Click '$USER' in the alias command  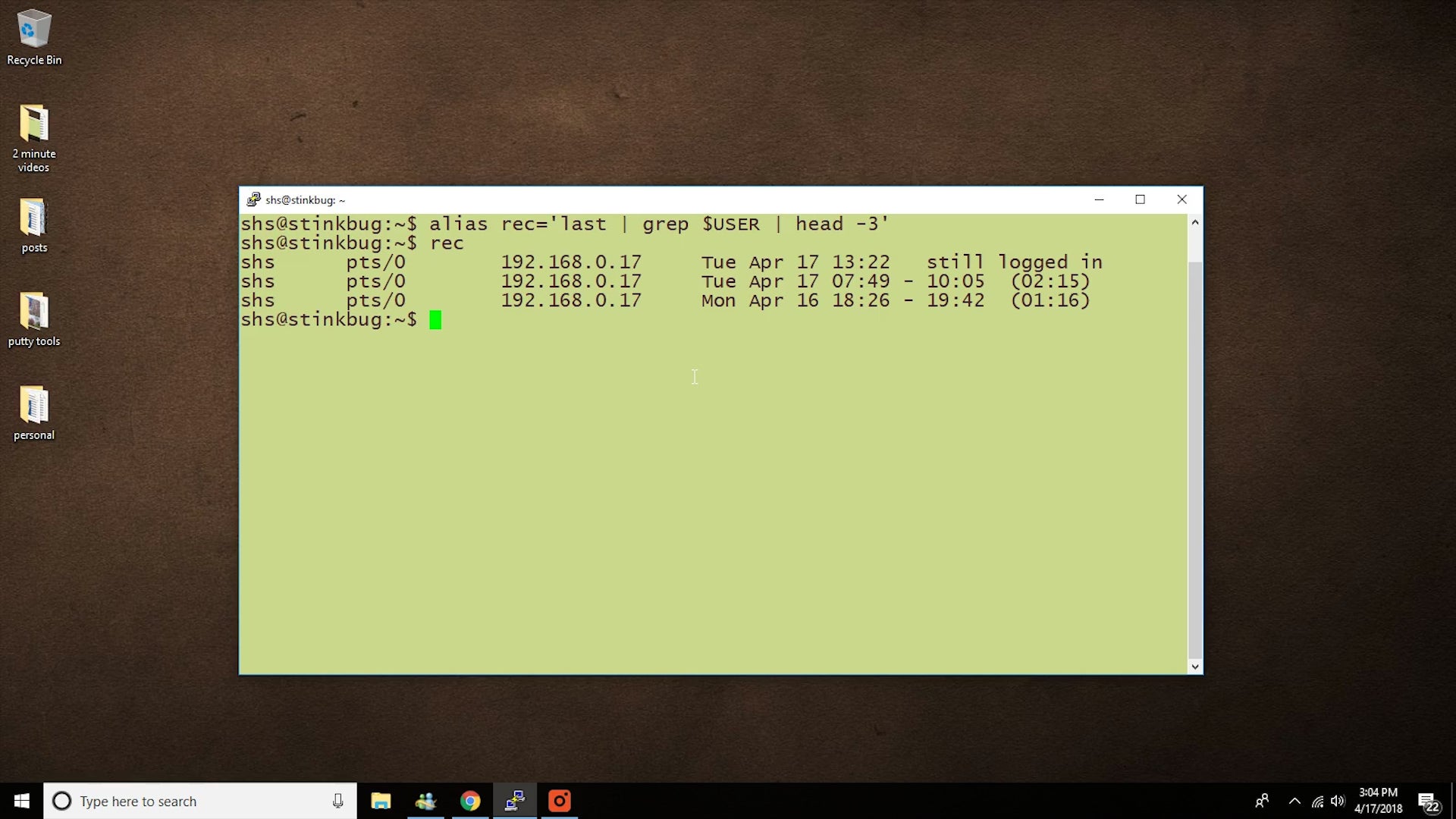pos(731,224)
